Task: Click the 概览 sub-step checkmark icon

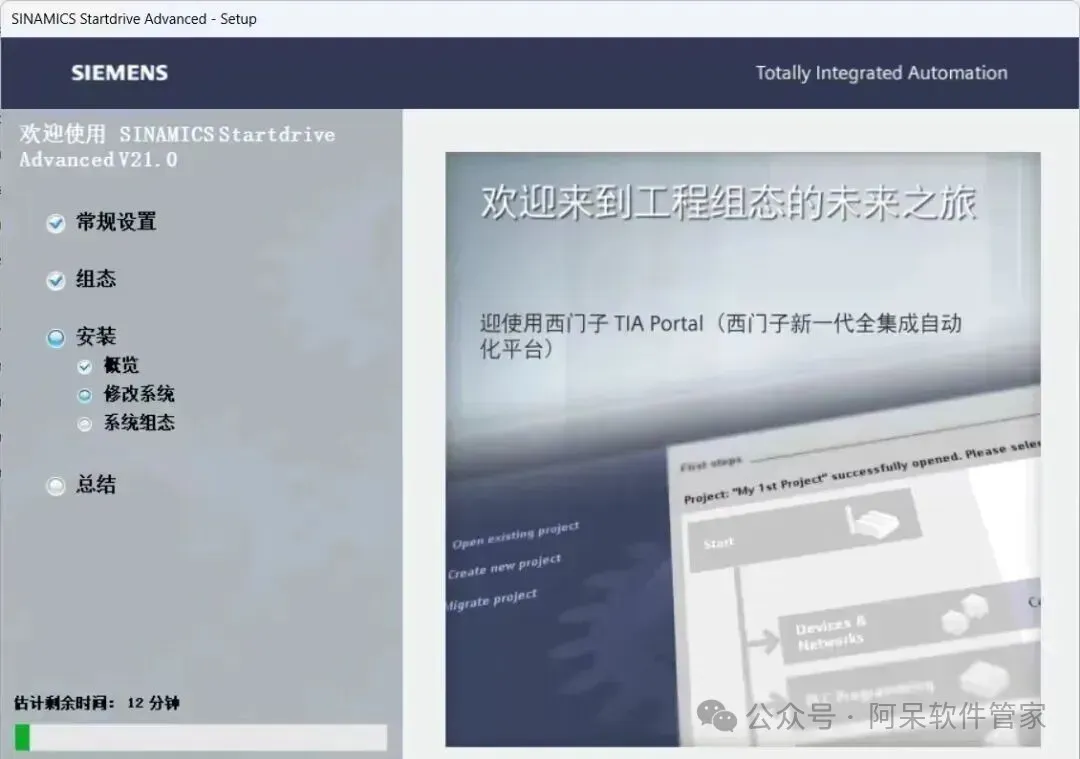Action: point(85,366)
